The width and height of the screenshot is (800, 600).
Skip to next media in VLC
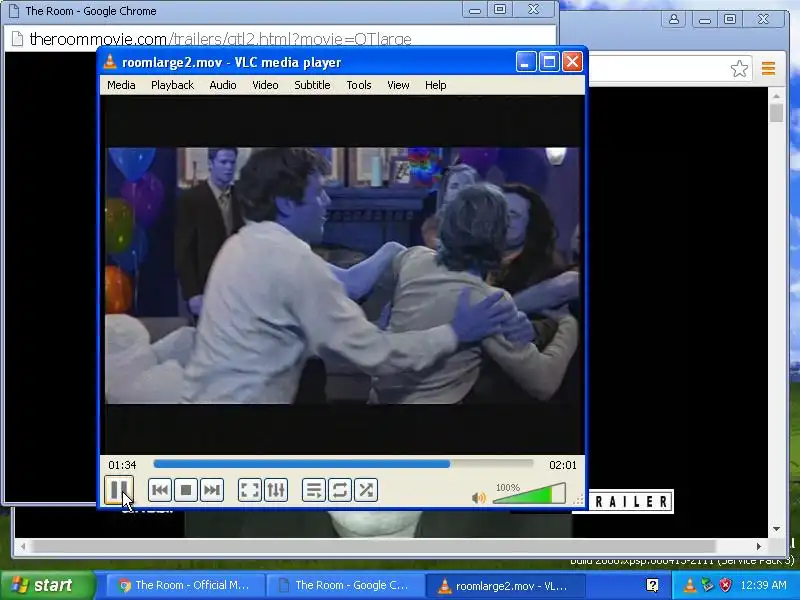(212, 490)
